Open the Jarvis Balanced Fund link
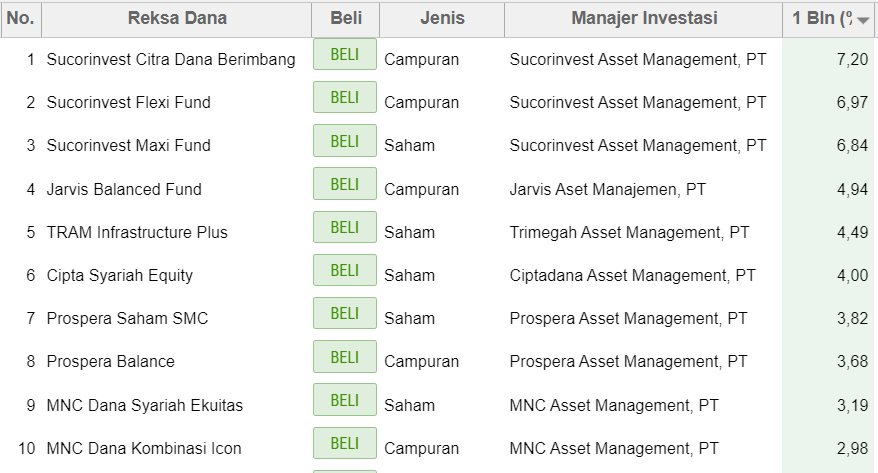Screen dimensions: 878x473 124,189
